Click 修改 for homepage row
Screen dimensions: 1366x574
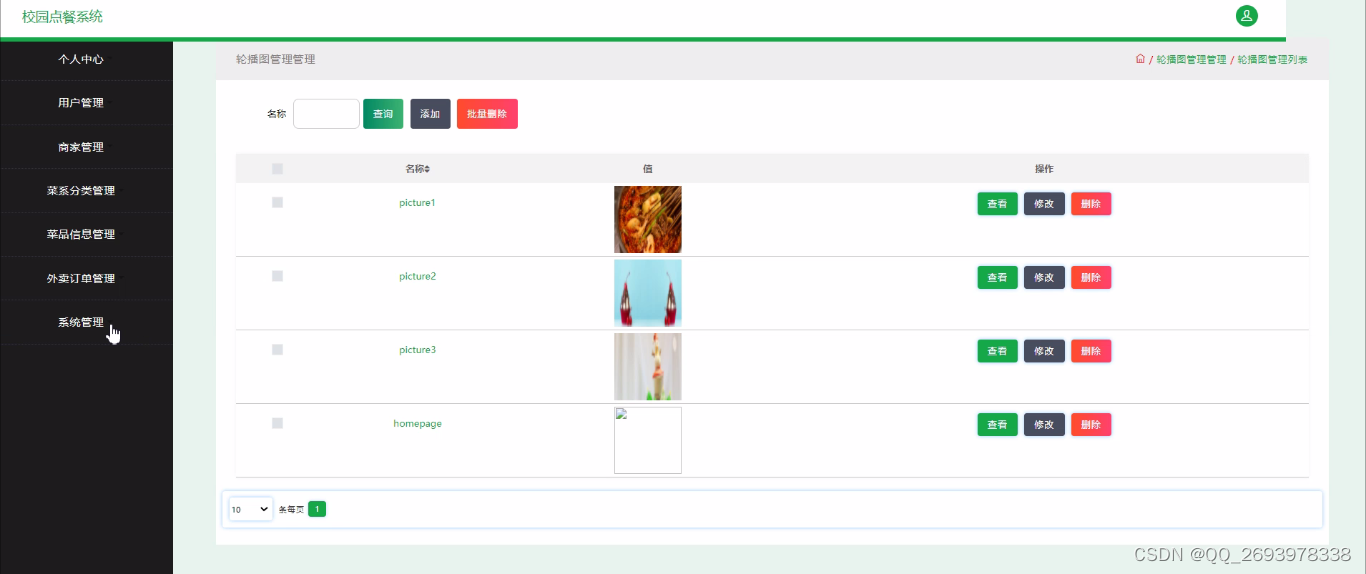[1044, 424]
